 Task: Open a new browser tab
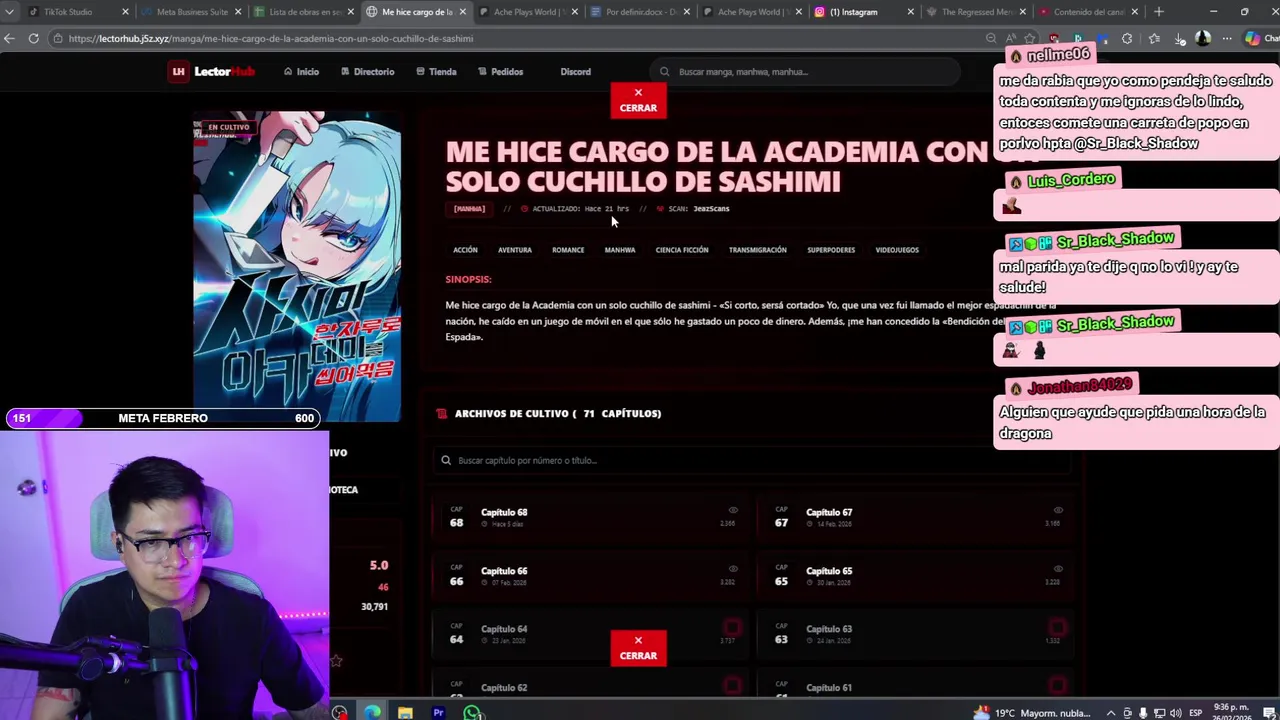(x=1158, y=12)
